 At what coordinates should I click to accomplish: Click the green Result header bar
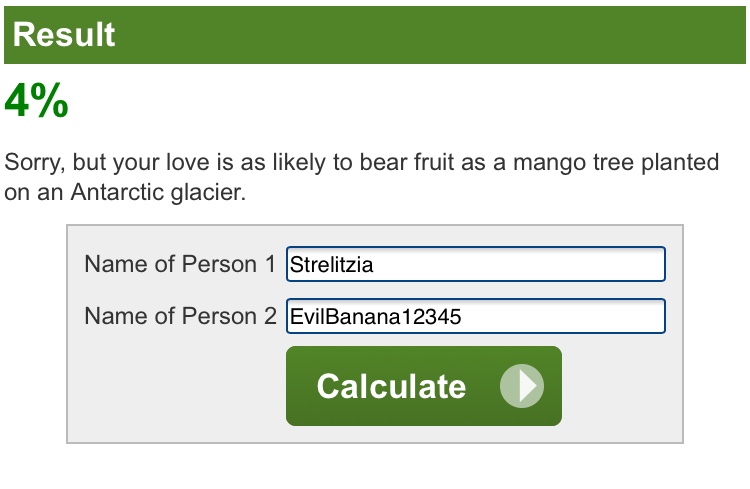click(375, 35)
